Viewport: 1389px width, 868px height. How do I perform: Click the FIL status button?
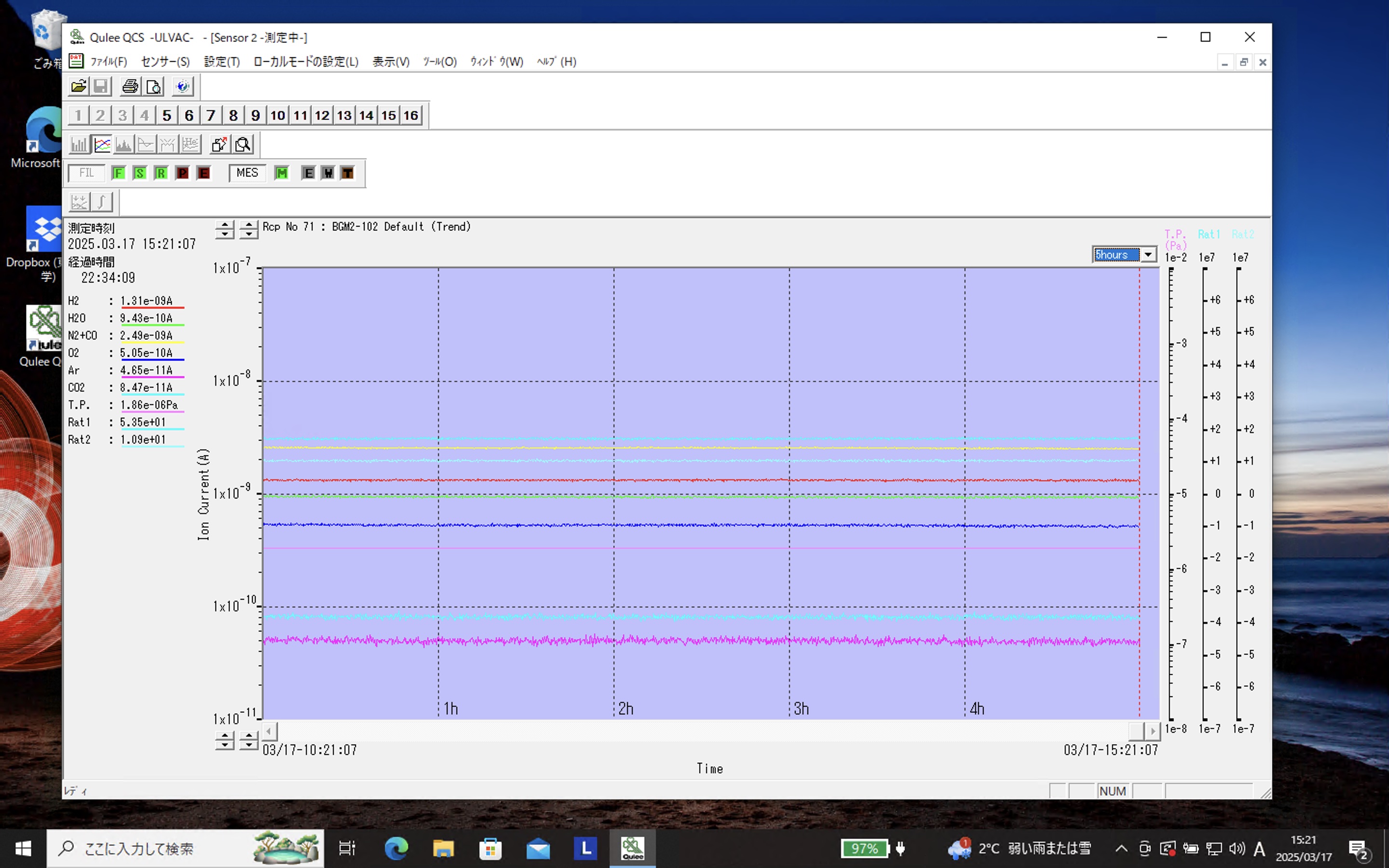tap(87, 173)
